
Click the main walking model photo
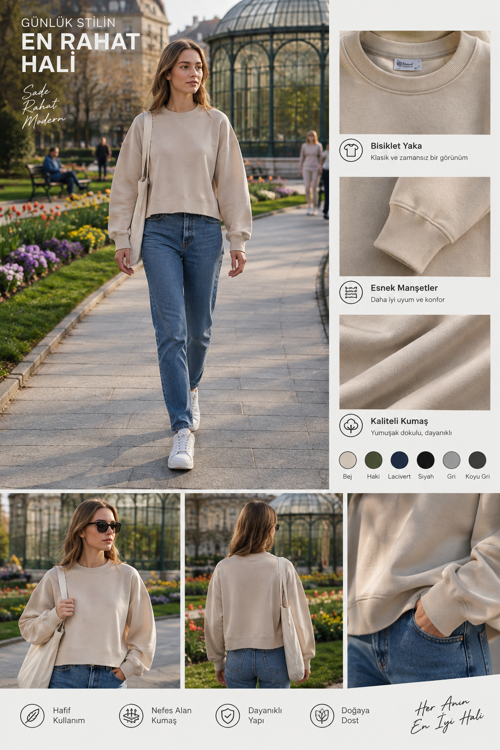(164, 244)
